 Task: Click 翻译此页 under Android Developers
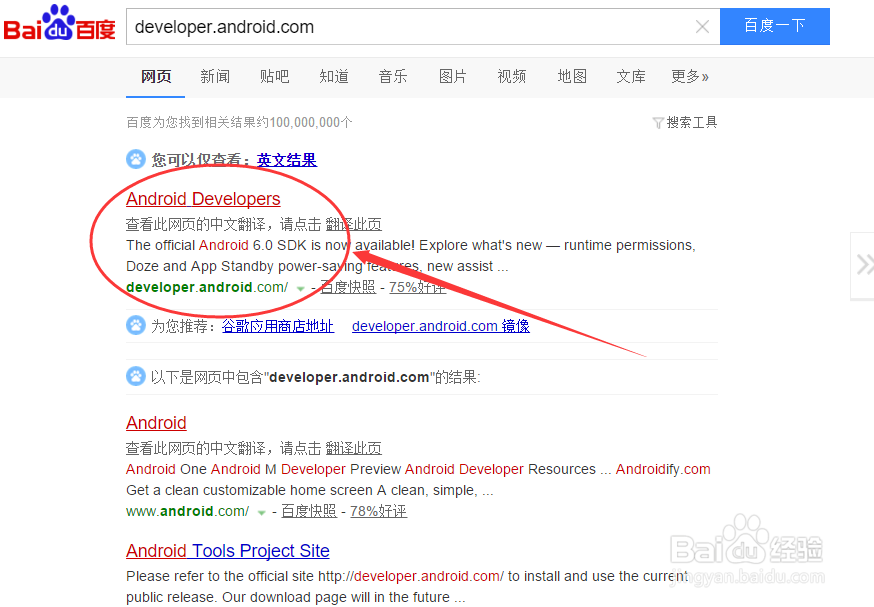tap(353, 225)
